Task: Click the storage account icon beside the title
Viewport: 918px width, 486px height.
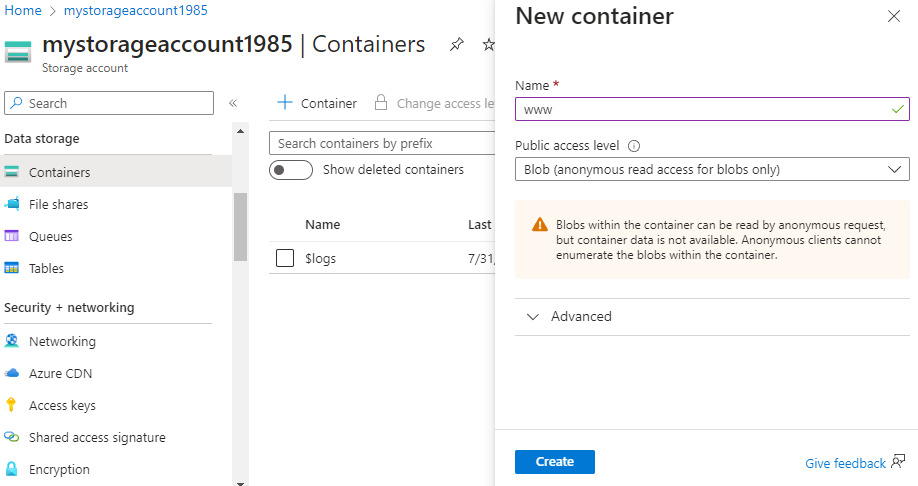Action: [x=18, y=52]
